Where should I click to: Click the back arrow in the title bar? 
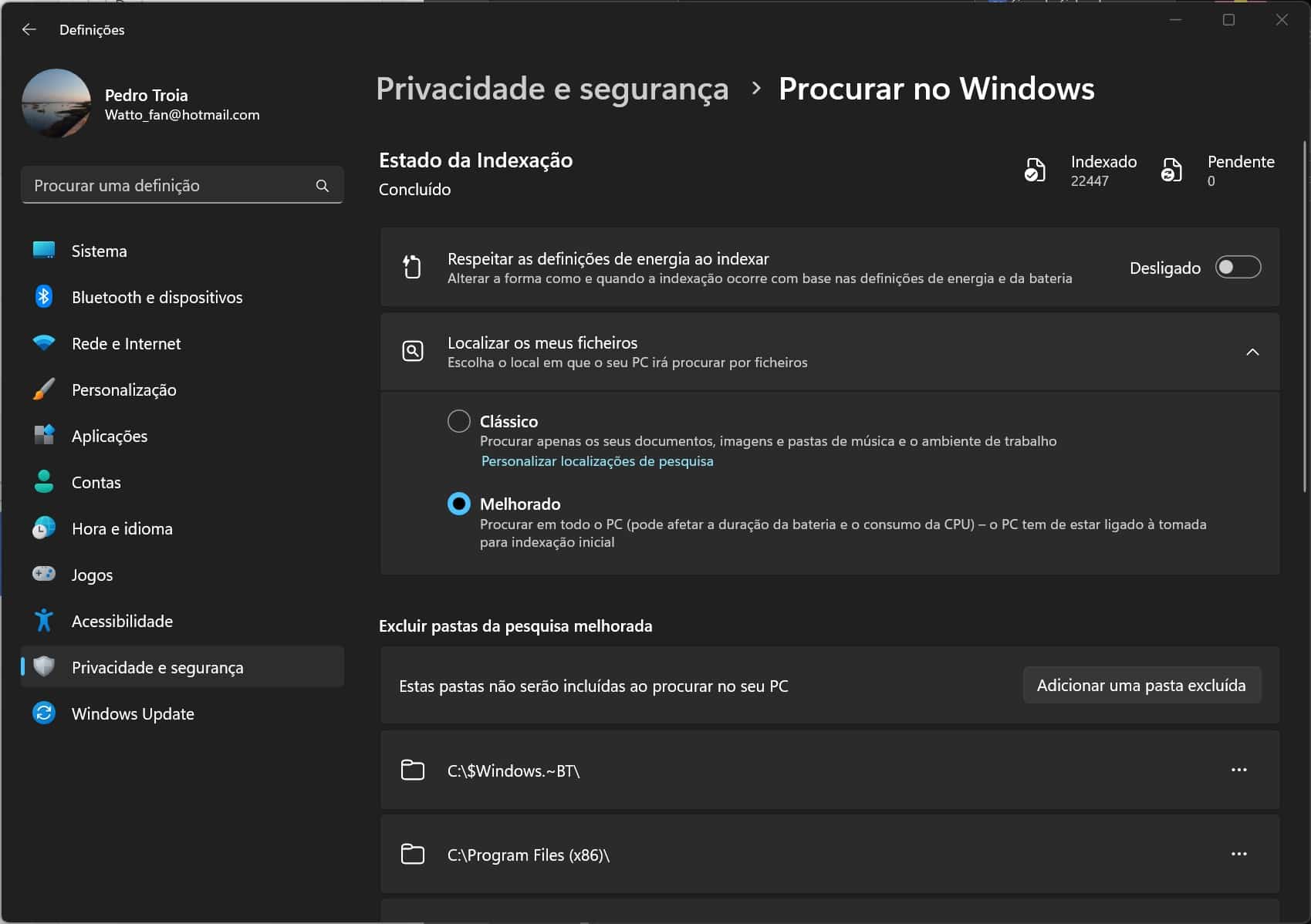pos(29,29)
